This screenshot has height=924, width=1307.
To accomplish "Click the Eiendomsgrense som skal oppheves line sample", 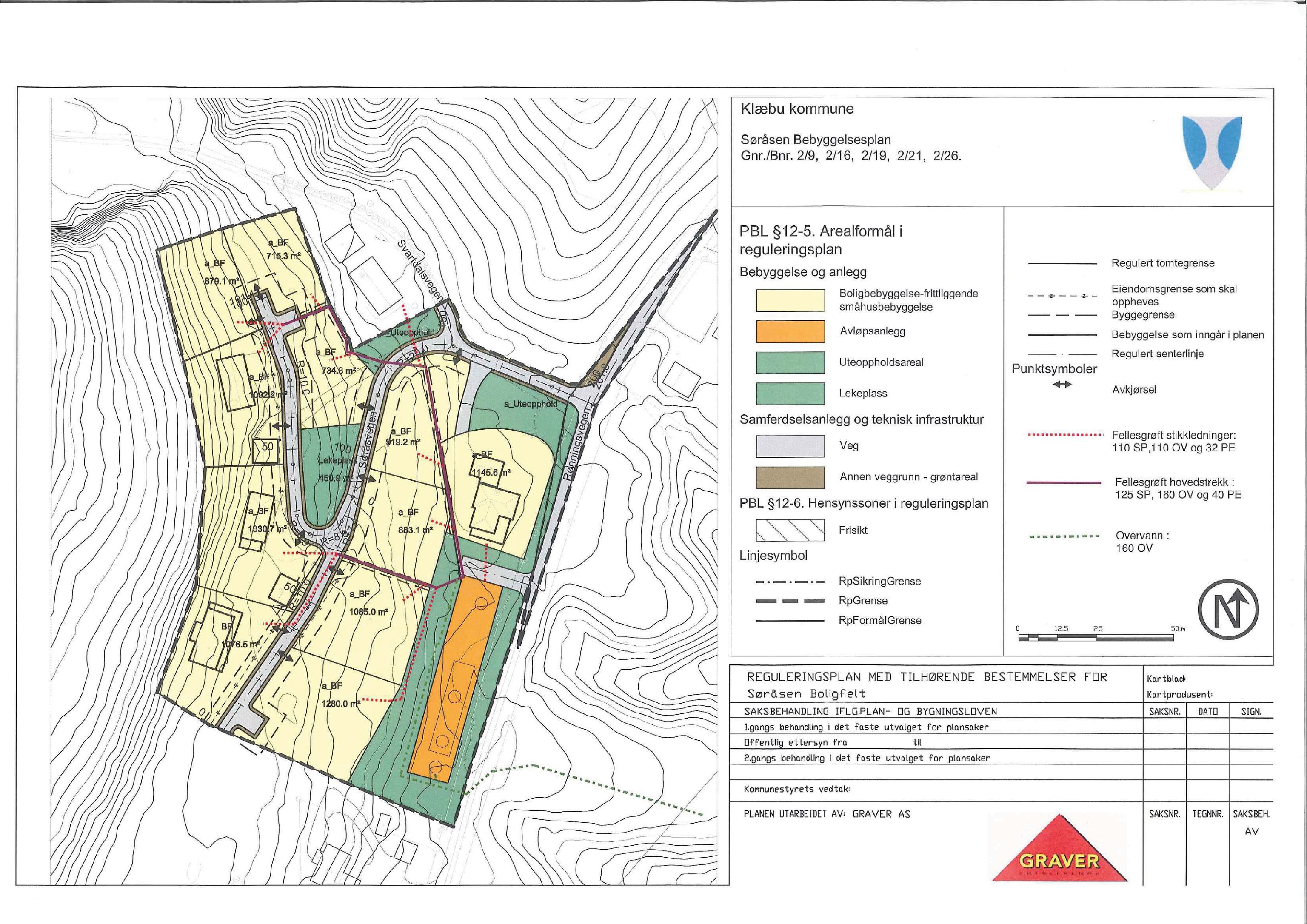I will [1062, 296].
